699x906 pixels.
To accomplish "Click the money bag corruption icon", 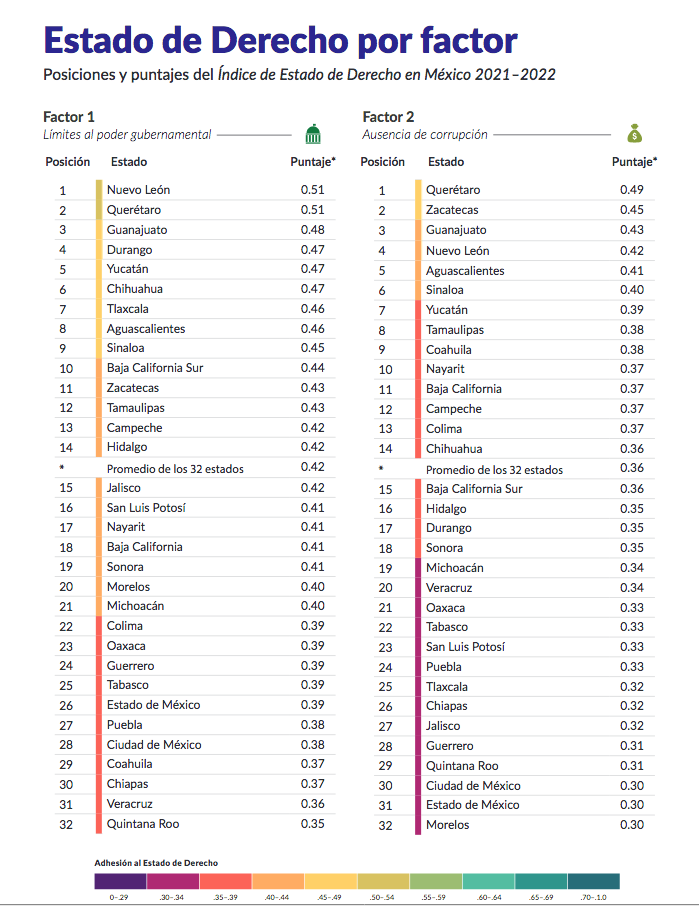I will point(634,133).
